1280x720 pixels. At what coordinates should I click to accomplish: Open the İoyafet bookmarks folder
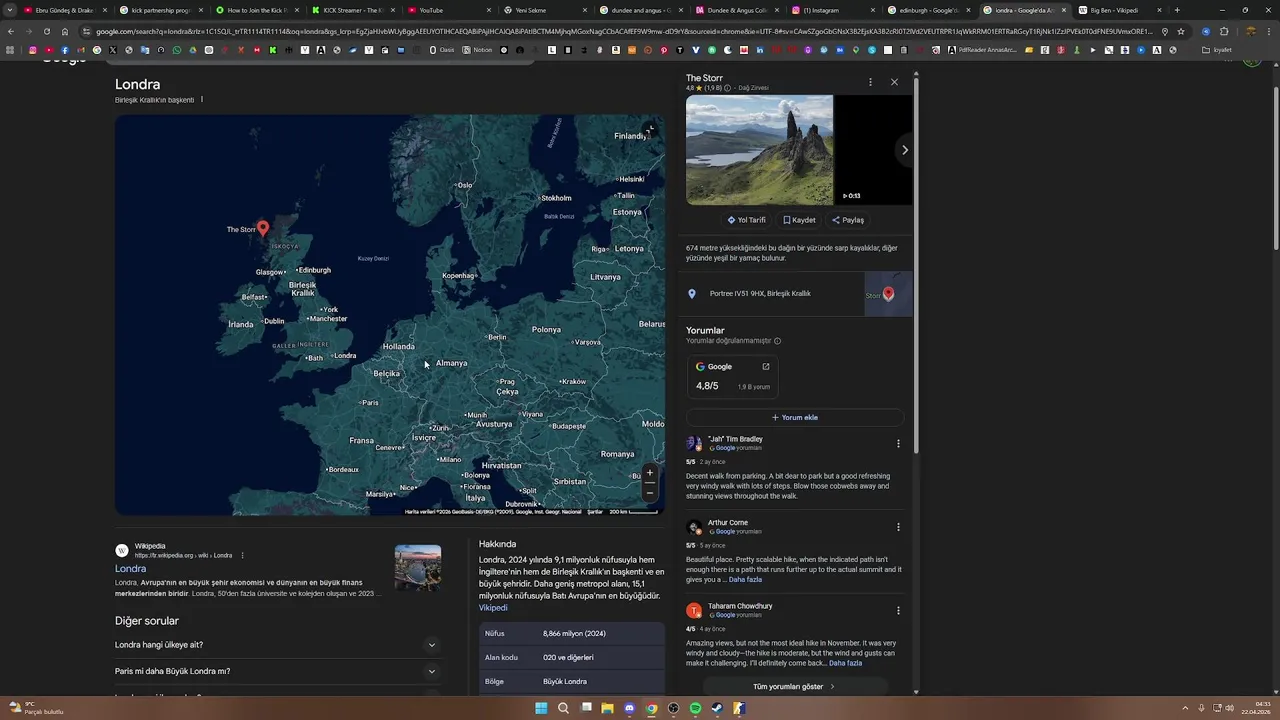(1217, 50)
